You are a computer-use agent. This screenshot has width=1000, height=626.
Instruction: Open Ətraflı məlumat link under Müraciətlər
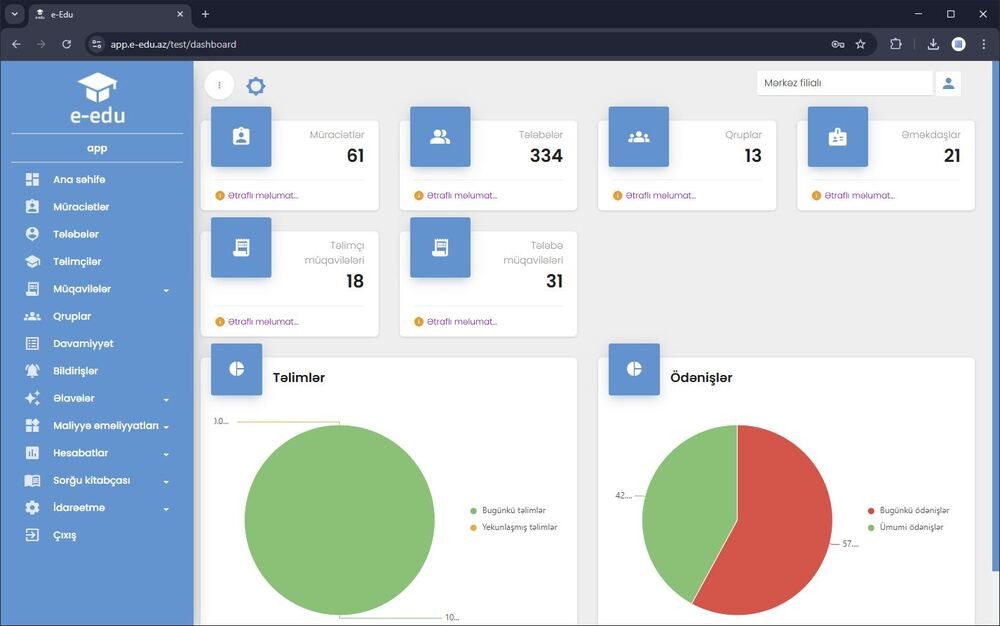pyautogui.click(x=263, y=195)
